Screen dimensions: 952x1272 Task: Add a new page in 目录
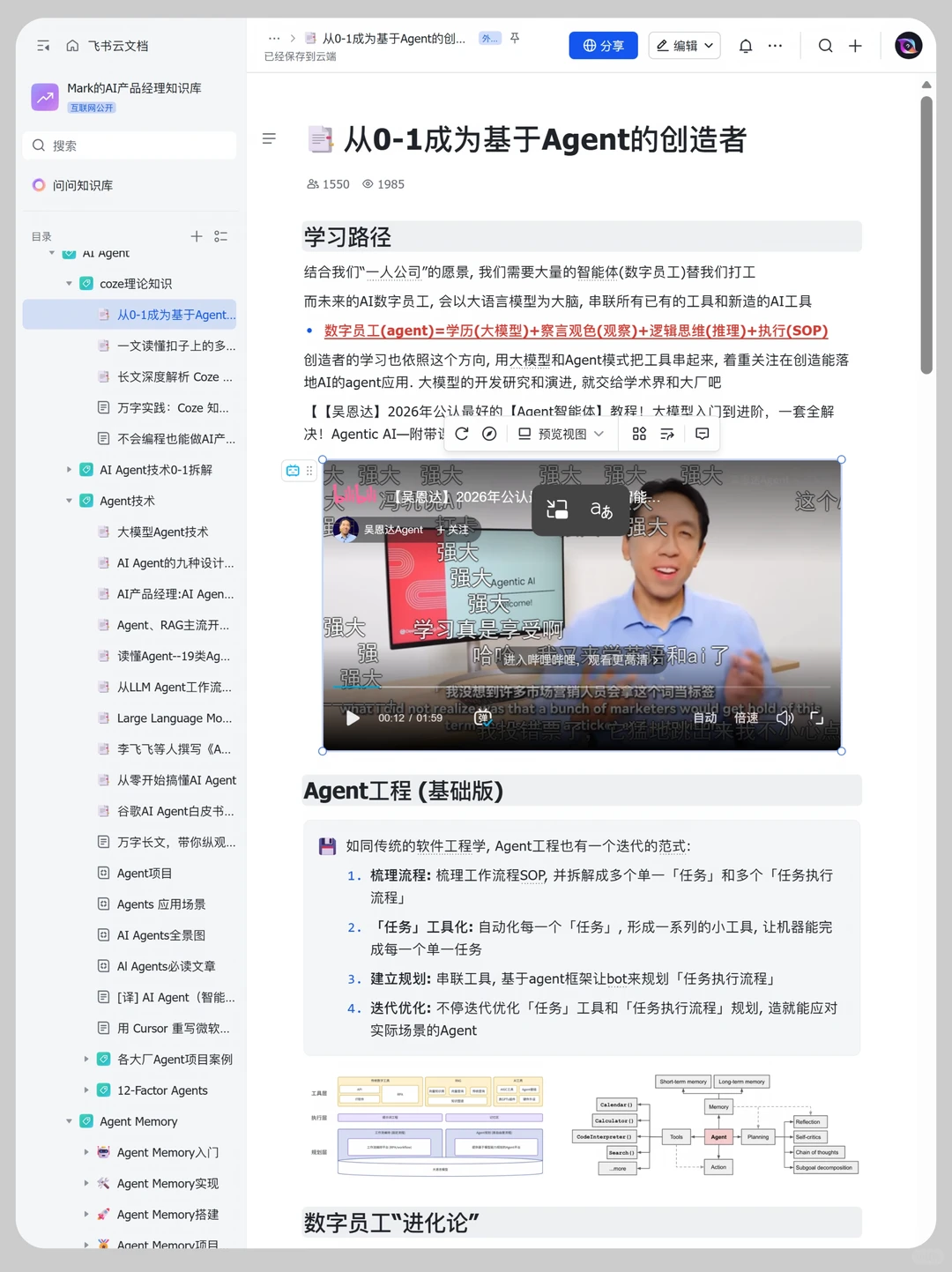tap(197, 236)
